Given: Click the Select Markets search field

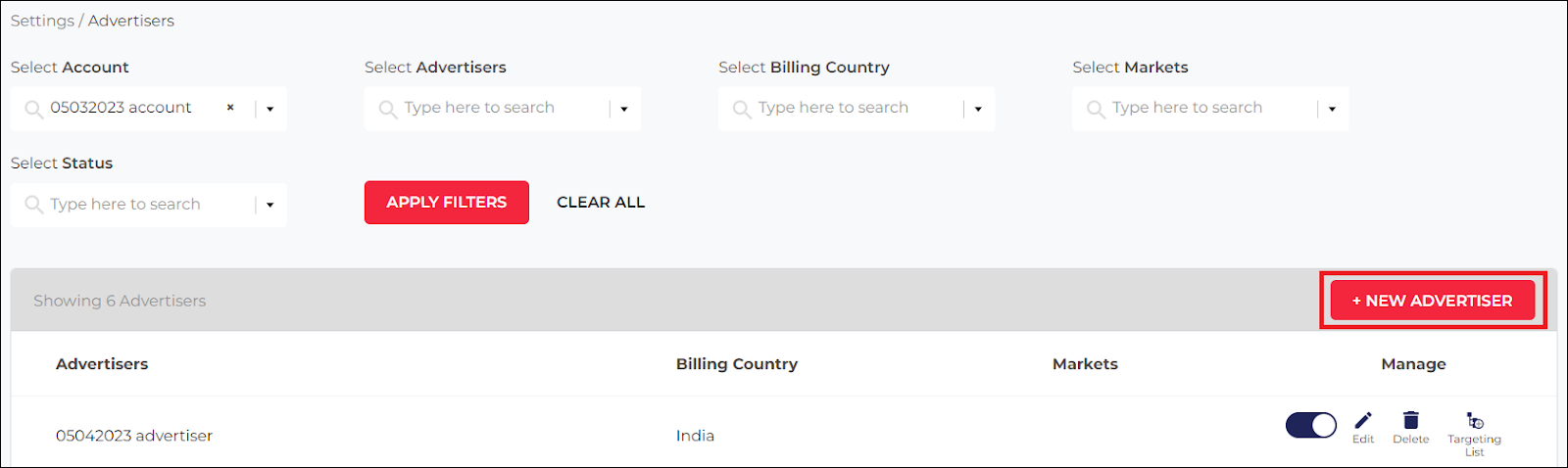Looking at the screenshot, I should click(x=1210, y=109).
